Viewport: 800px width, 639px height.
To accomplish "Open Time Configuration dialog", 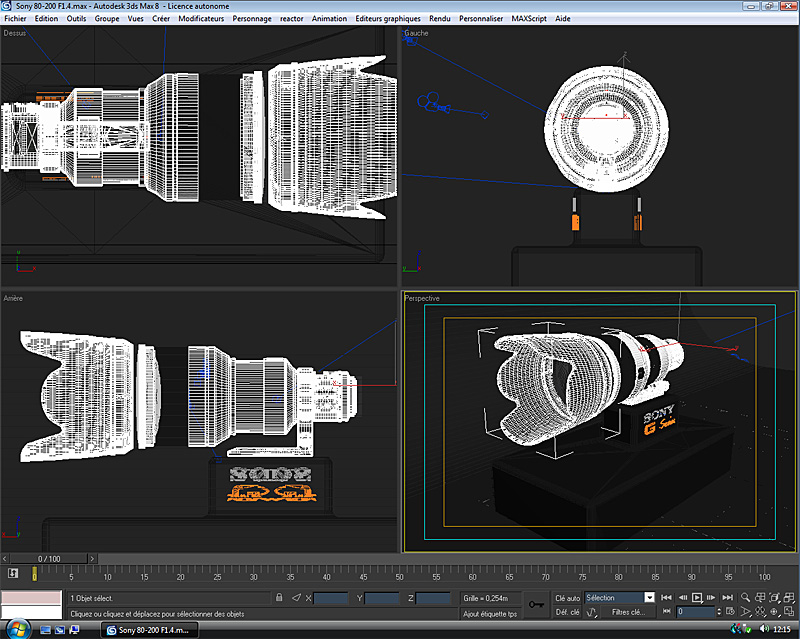I will tap(731, 611).
